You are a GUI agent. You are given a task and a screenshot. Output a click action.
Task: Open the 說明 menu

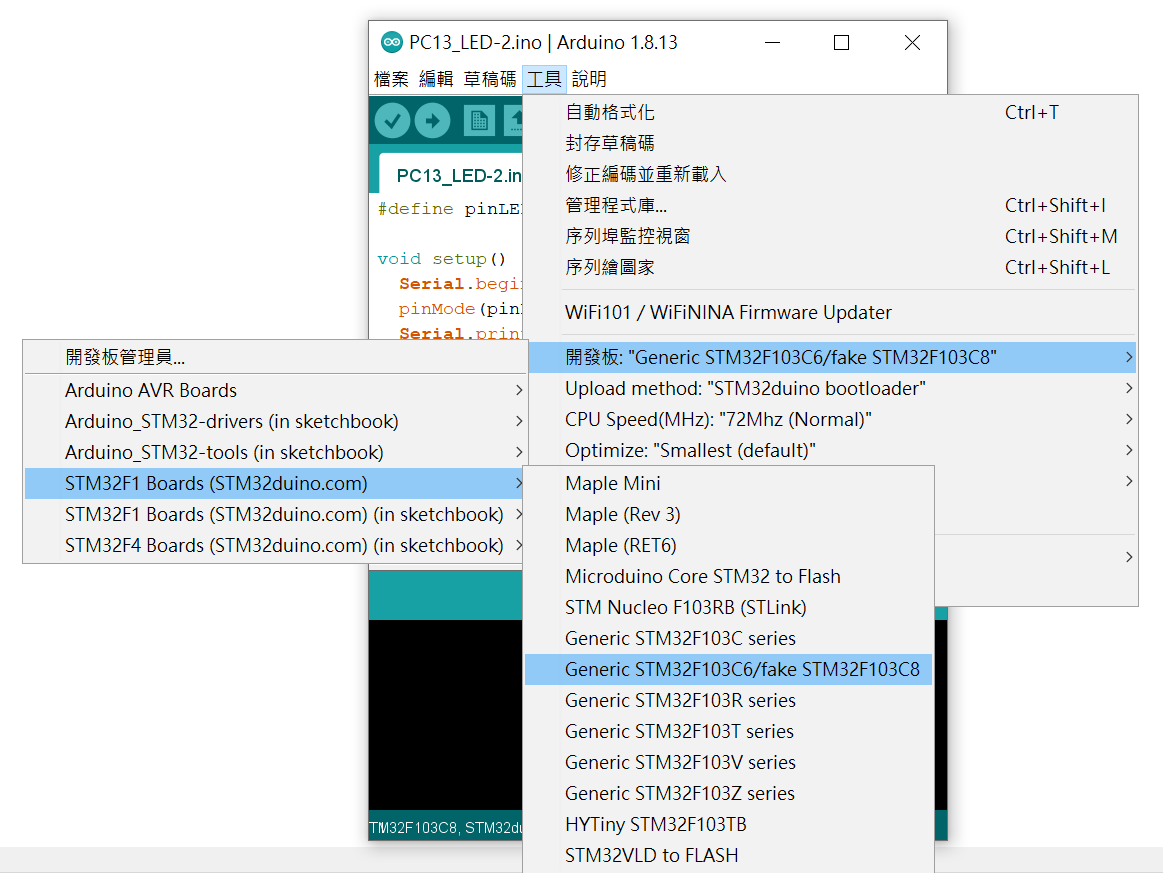[x=588, y=79]
